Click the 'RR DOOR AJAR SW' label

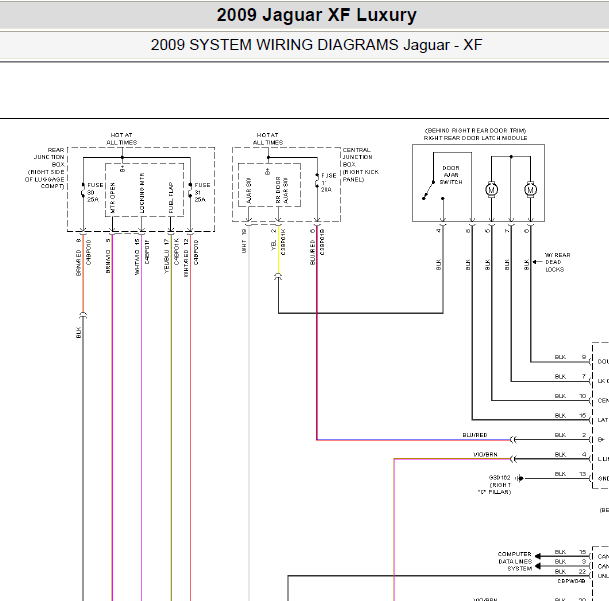point(282,190)
